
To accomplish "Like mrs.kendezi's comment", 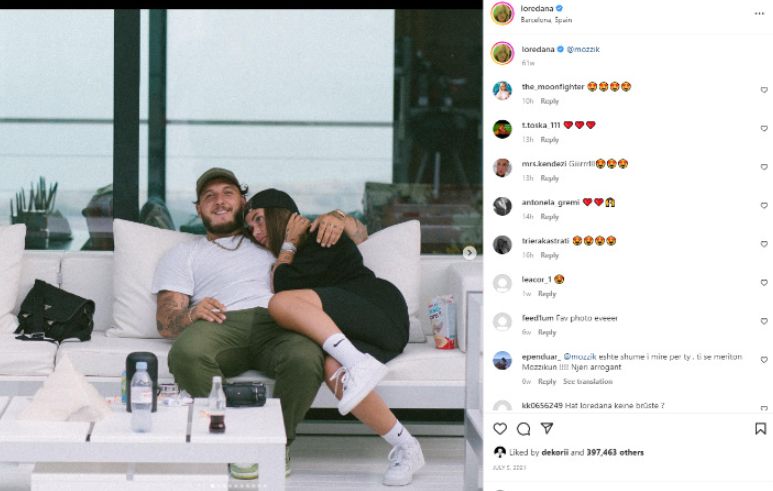I will coord(764,167).
